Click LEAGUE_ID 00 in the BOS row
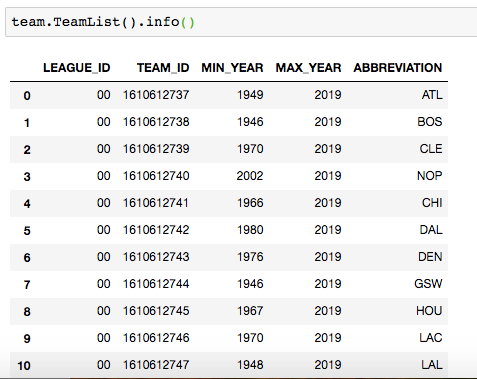Image resolution: width=477 pixels, height=379 pixels. [x=104, y=122]
